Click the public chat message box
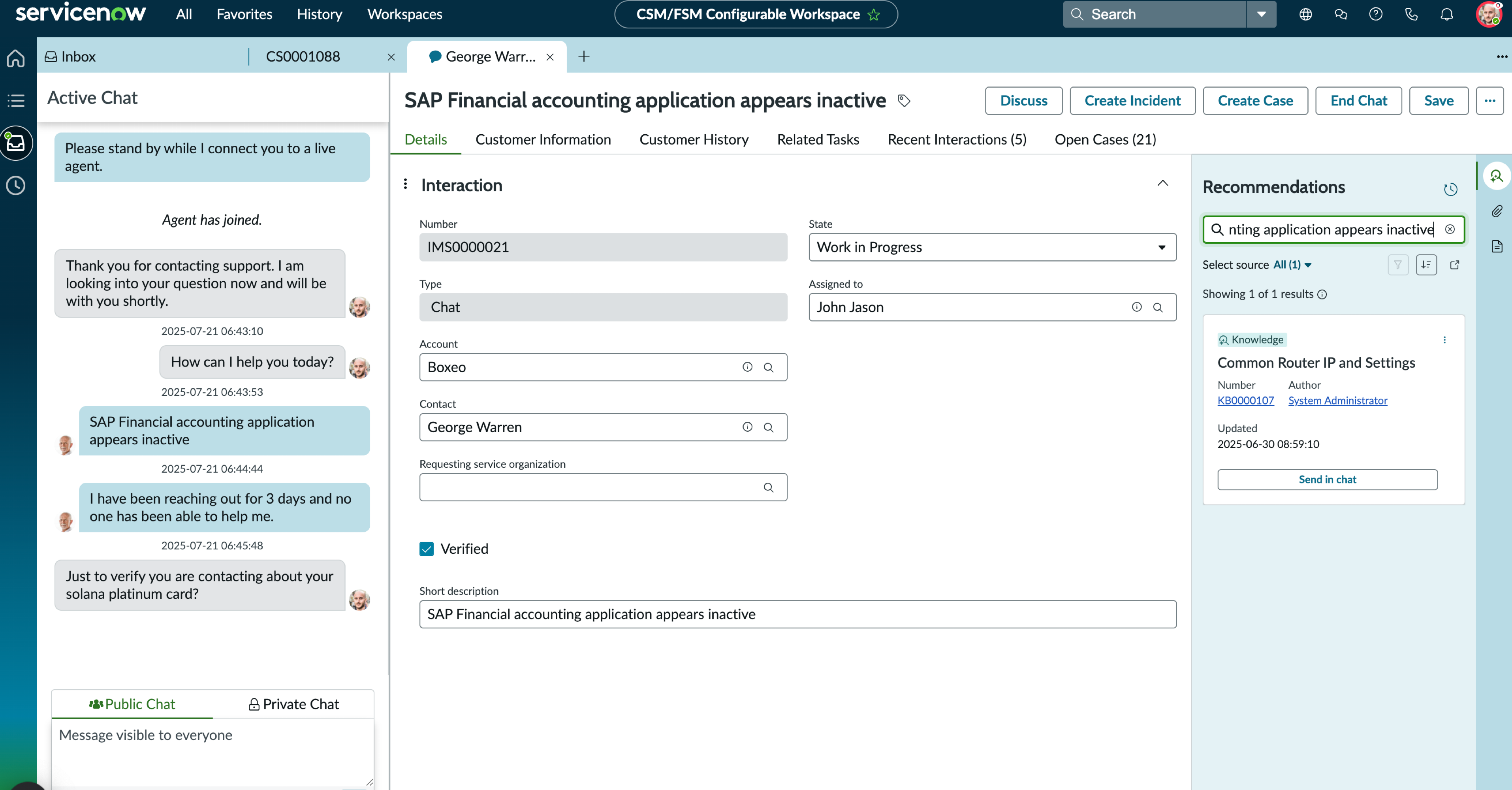This screenshot has width=1512, height=790. [213, 754]
